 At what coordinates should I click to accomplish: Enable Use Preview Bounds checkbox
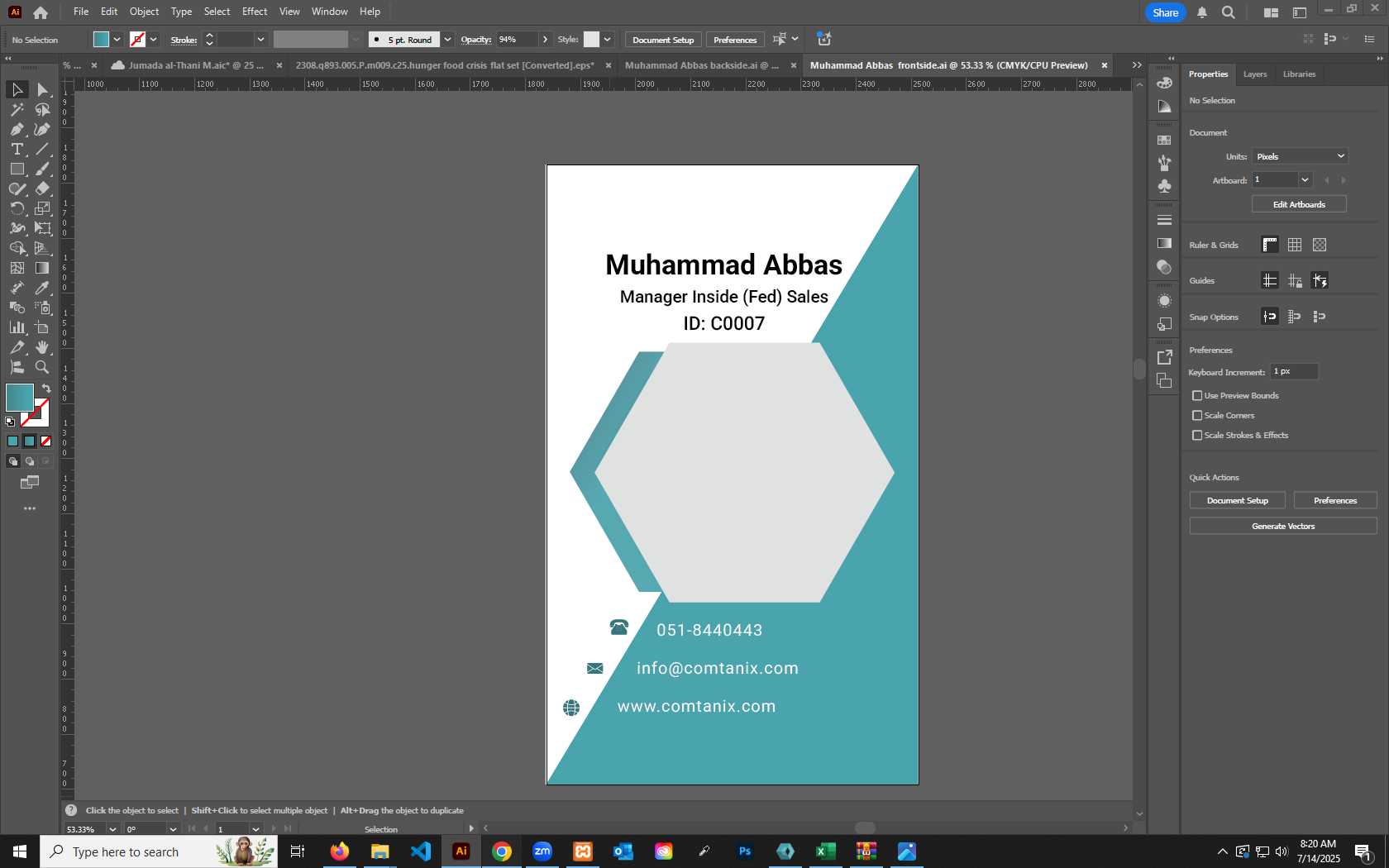(1197, 396)
